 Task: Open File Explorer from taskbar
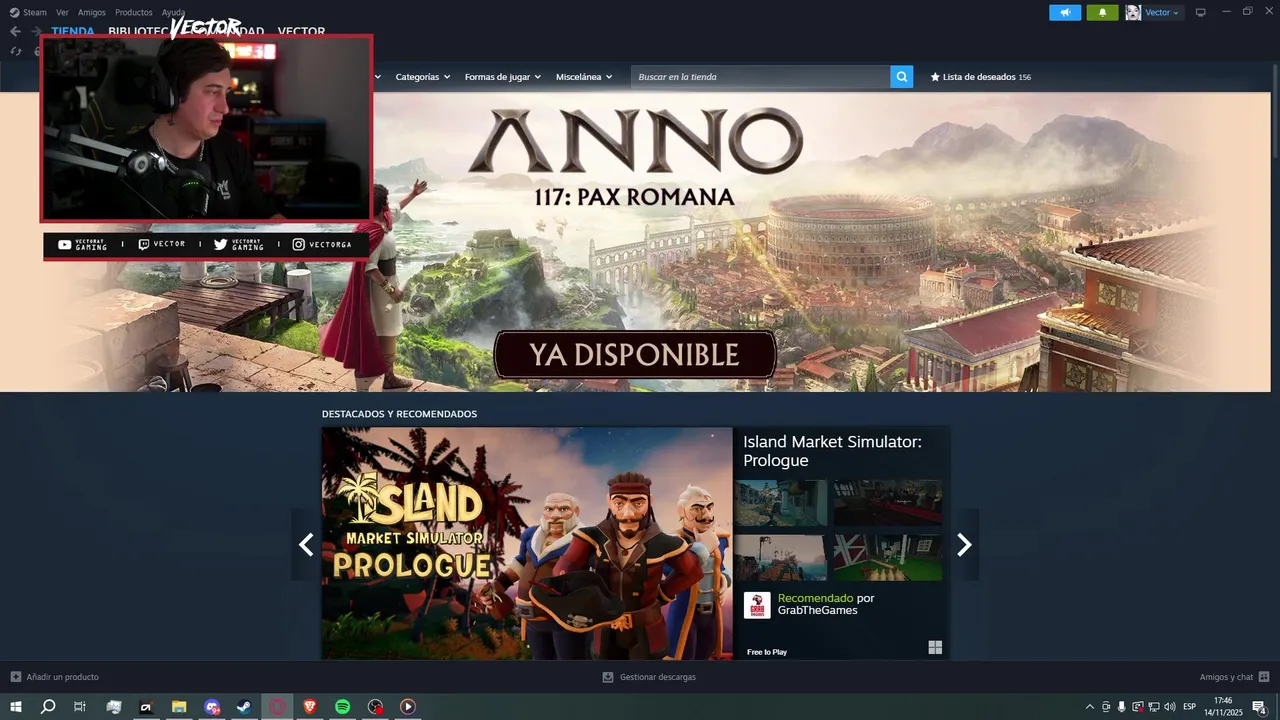click(x=179, y=707)
